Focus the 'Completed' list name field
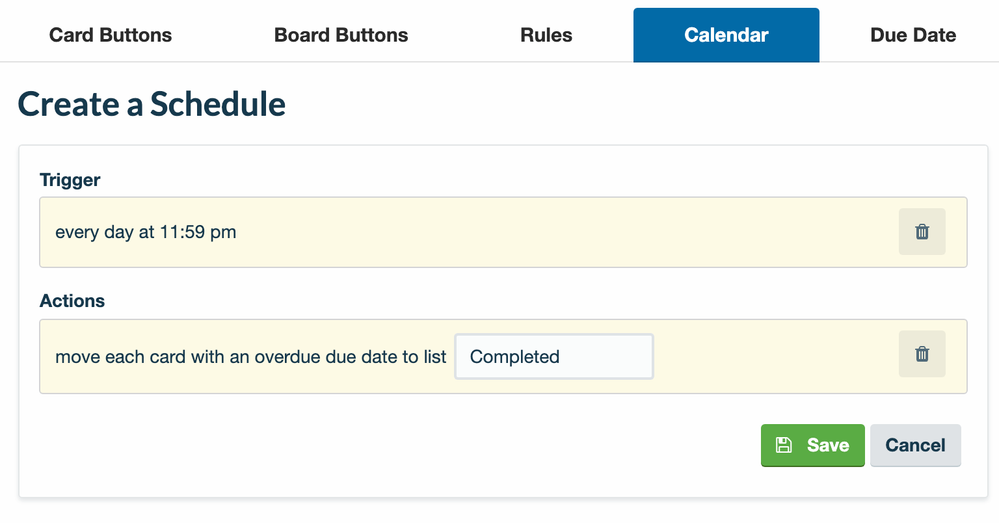The width and height of the screenshot is (999, 523). pos(554,357)
